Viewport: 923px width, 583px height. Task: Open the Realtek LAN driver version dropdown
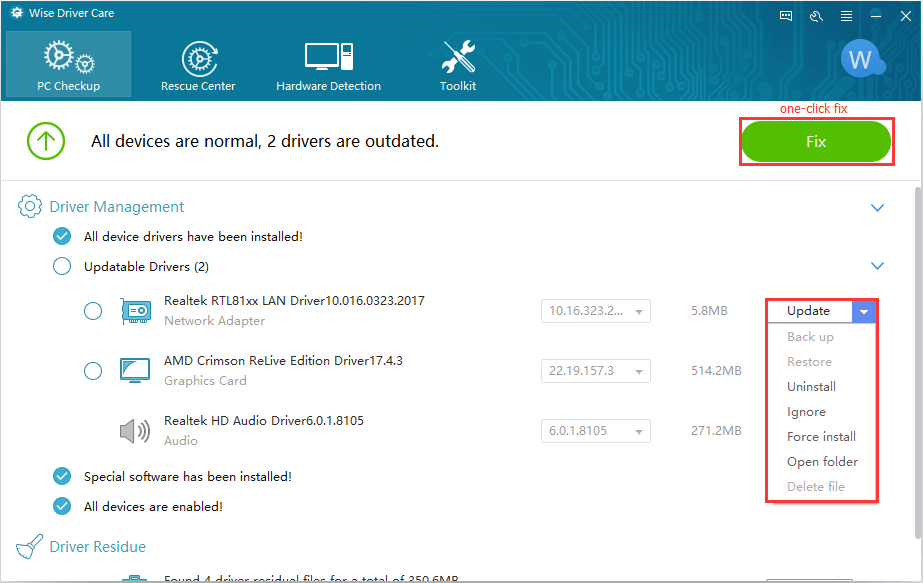637,311
